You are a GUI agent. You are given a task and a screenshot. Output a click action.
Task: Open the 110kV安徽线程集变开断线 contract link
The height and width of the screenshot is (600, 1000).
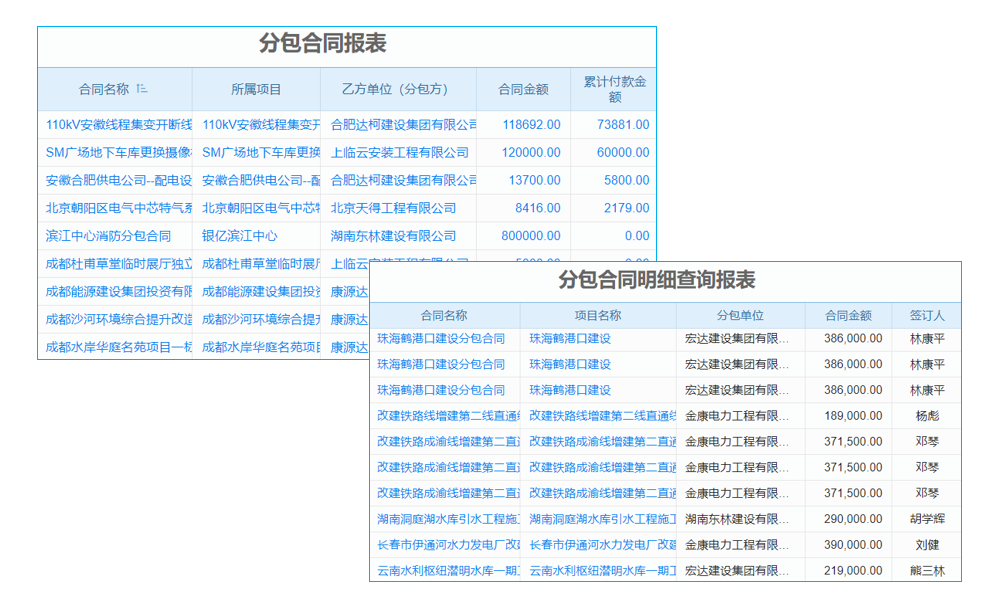click(x=113, y=125)
